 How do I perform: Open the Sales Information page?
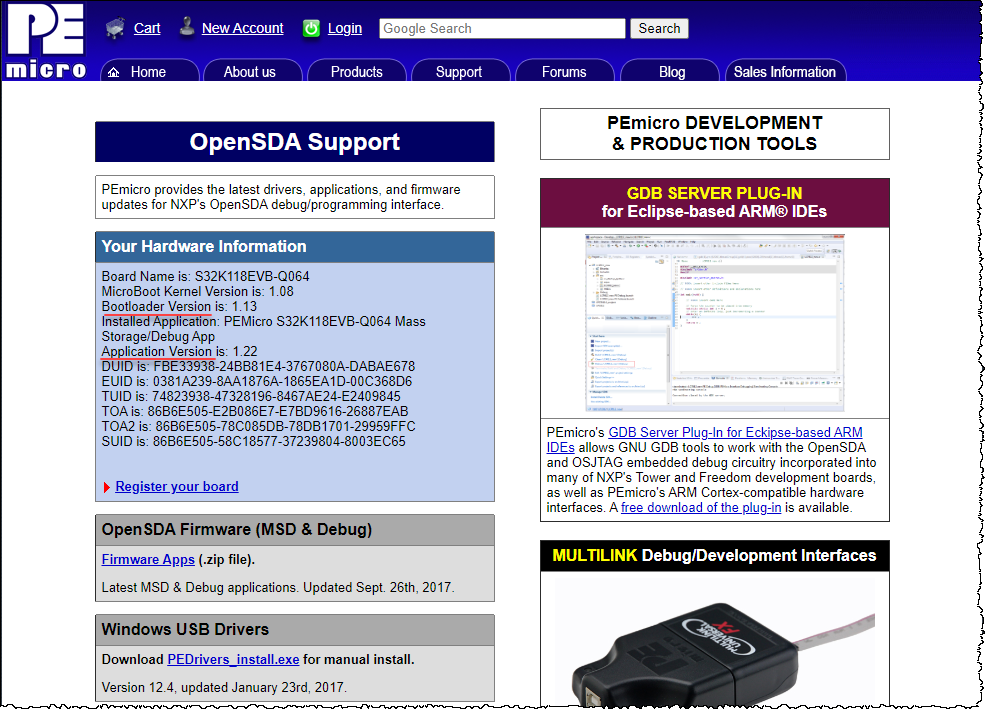point(786,72)
